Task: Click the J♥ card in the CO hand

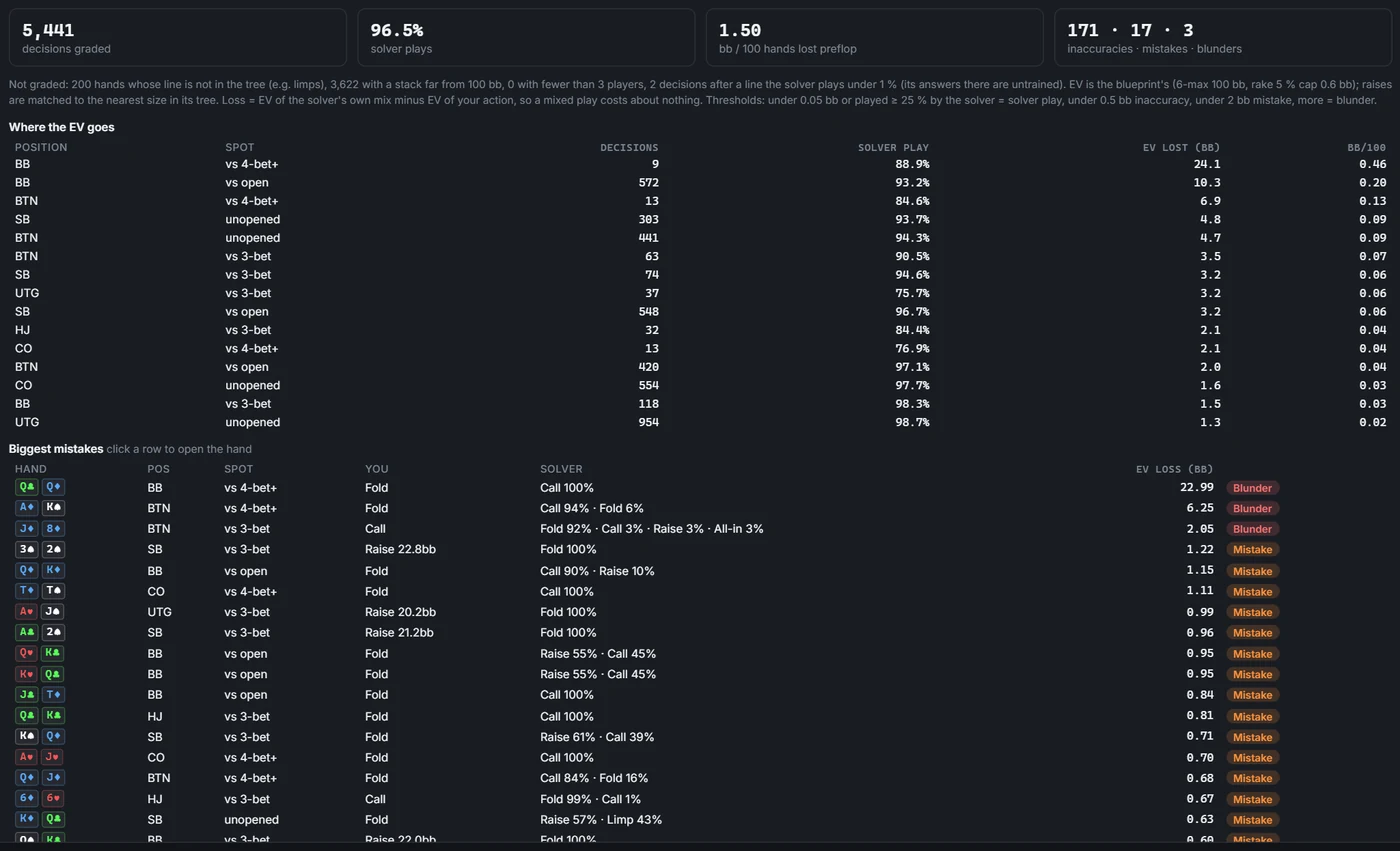Action: point(53,757)
